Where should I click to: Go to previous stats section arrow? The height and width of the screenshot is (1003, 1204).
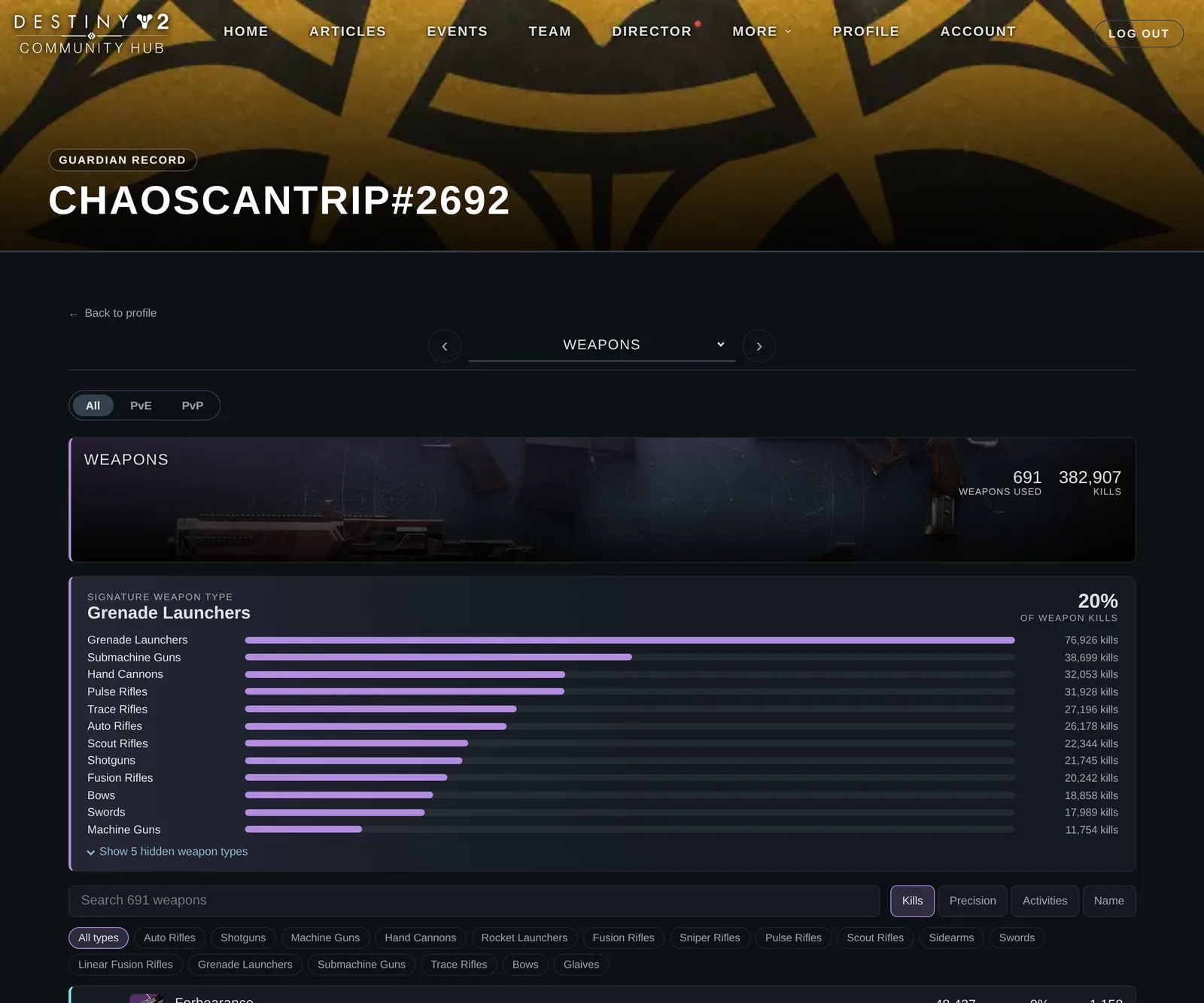[x=445, y=346]
